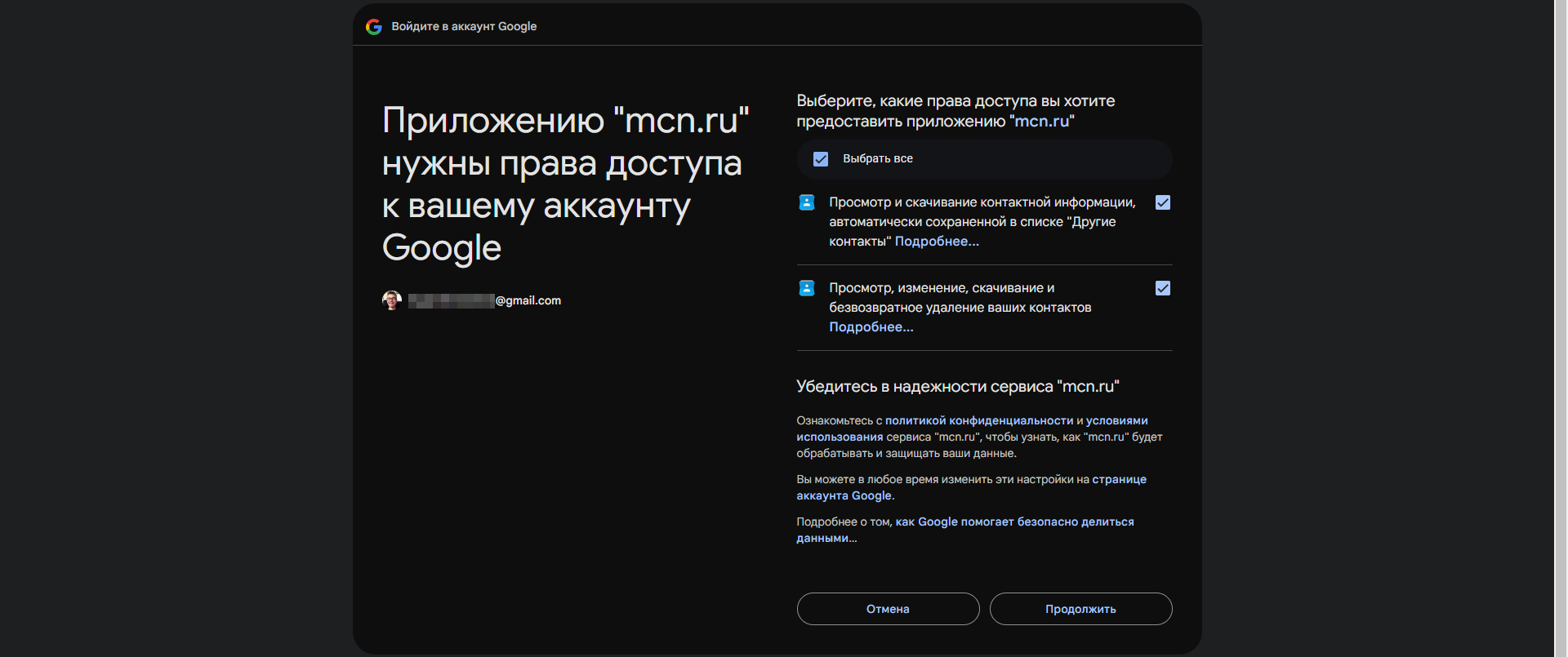This screenshot has height=657, width=1568.
Task: Open "как Google помогает безопасно делиться данными" link
Action: click(1014, 522)
